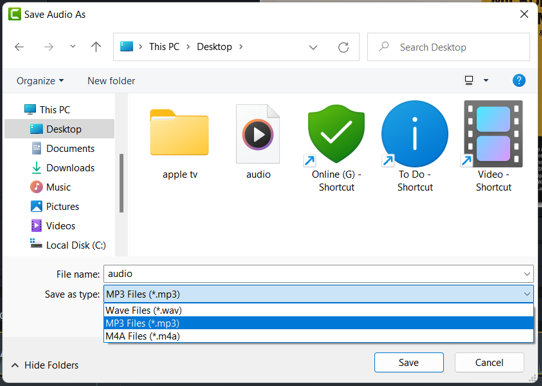Choose M4A Files (*.m4a) format
The image size is (542, 386).
click(x=318, y=336)
